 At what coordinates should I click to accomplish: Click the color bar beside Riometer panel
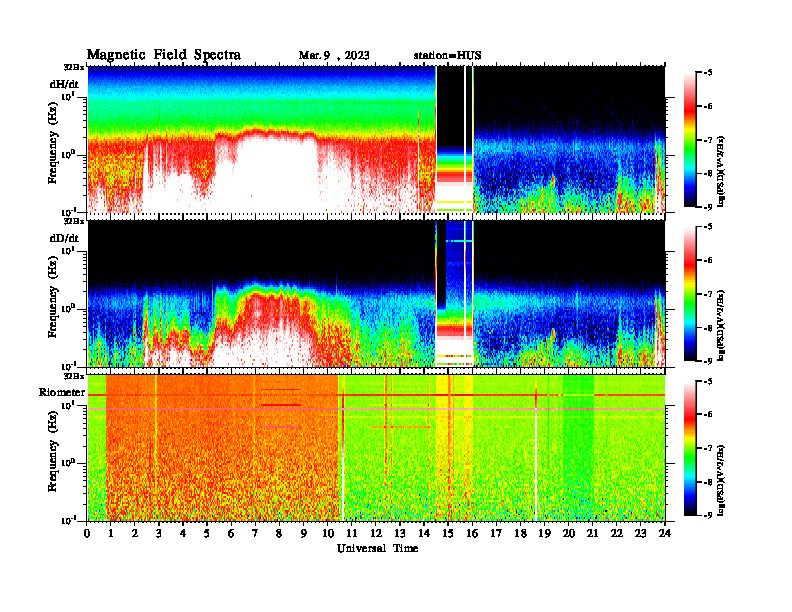point(690,448)
